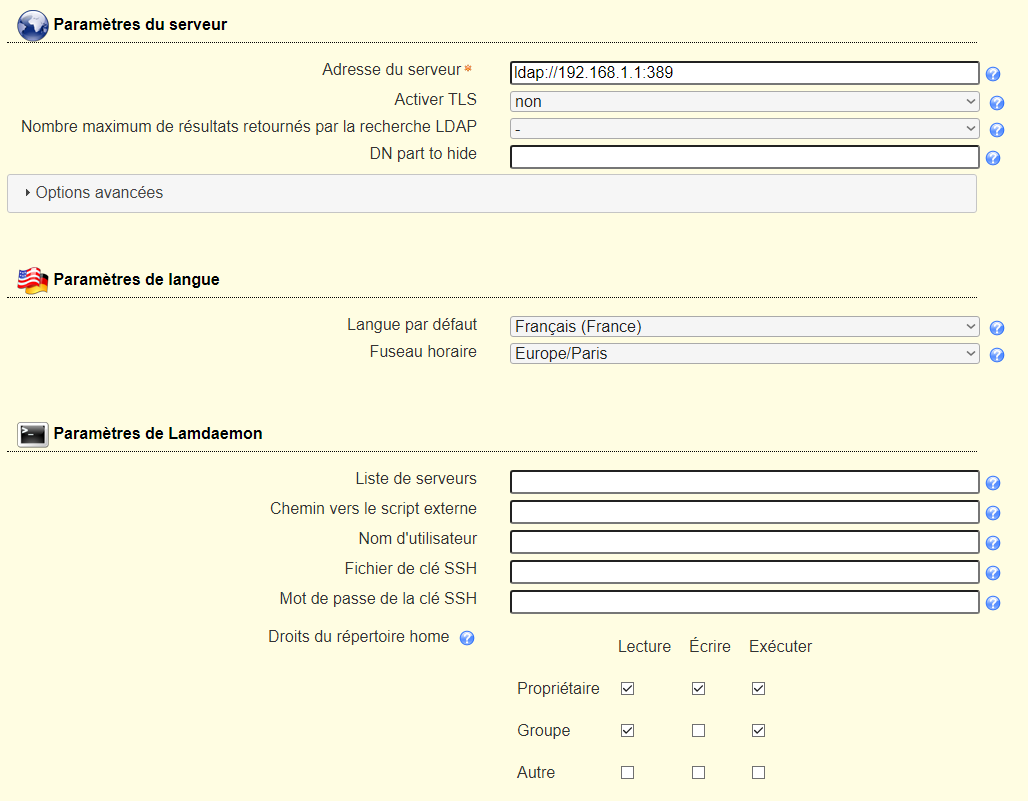
Task: Expand the Options avancées section
Action: pos(99,193)
